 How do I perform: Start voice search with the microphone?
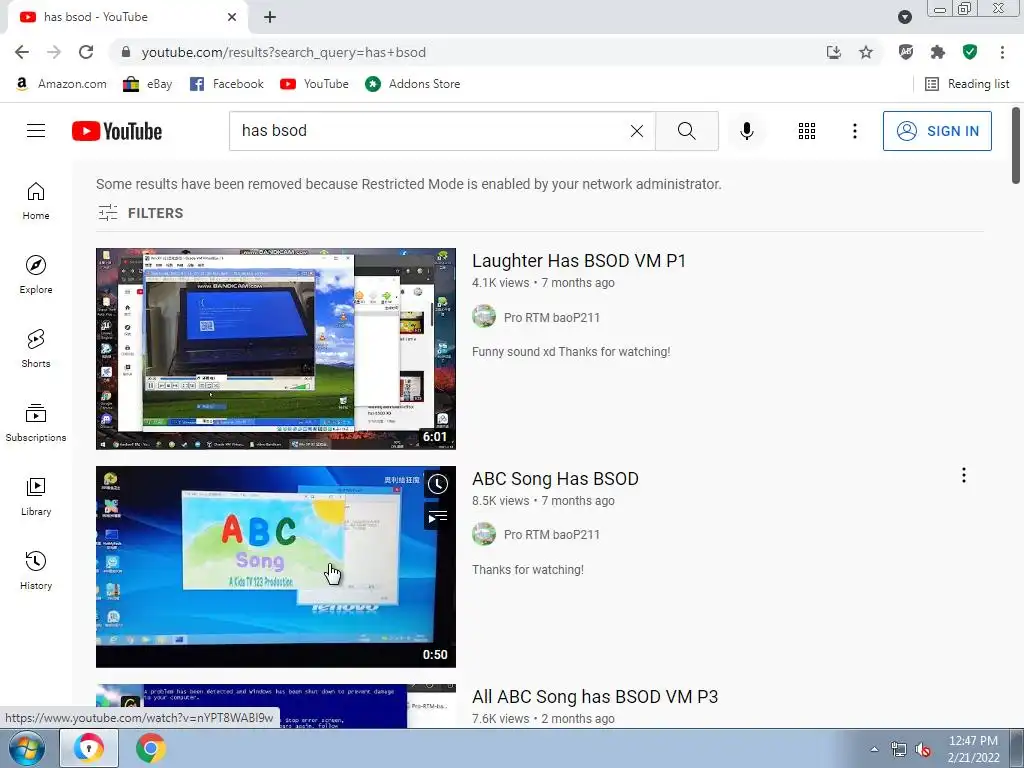click(746, 131)
